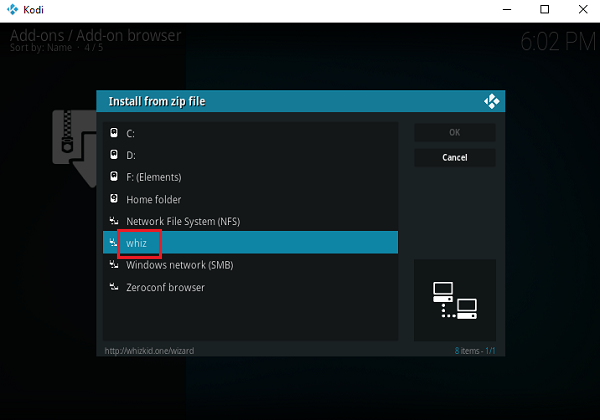
Task: Click the Kodi icon in title bar
Action: coord(13,10)
